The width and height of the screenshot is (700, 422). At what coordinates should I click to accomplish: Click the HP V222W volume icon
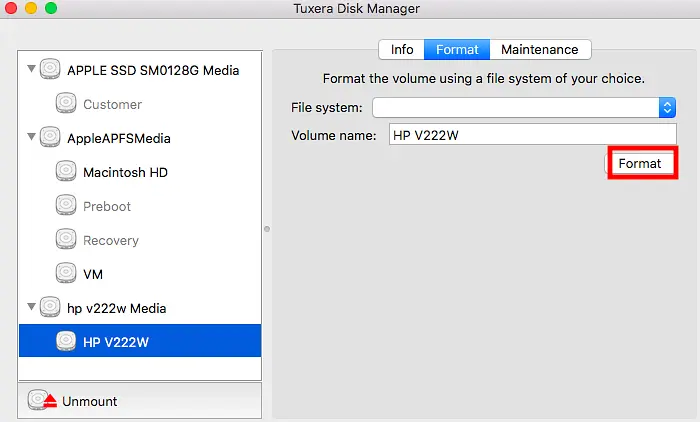click(x=66, y=341)
